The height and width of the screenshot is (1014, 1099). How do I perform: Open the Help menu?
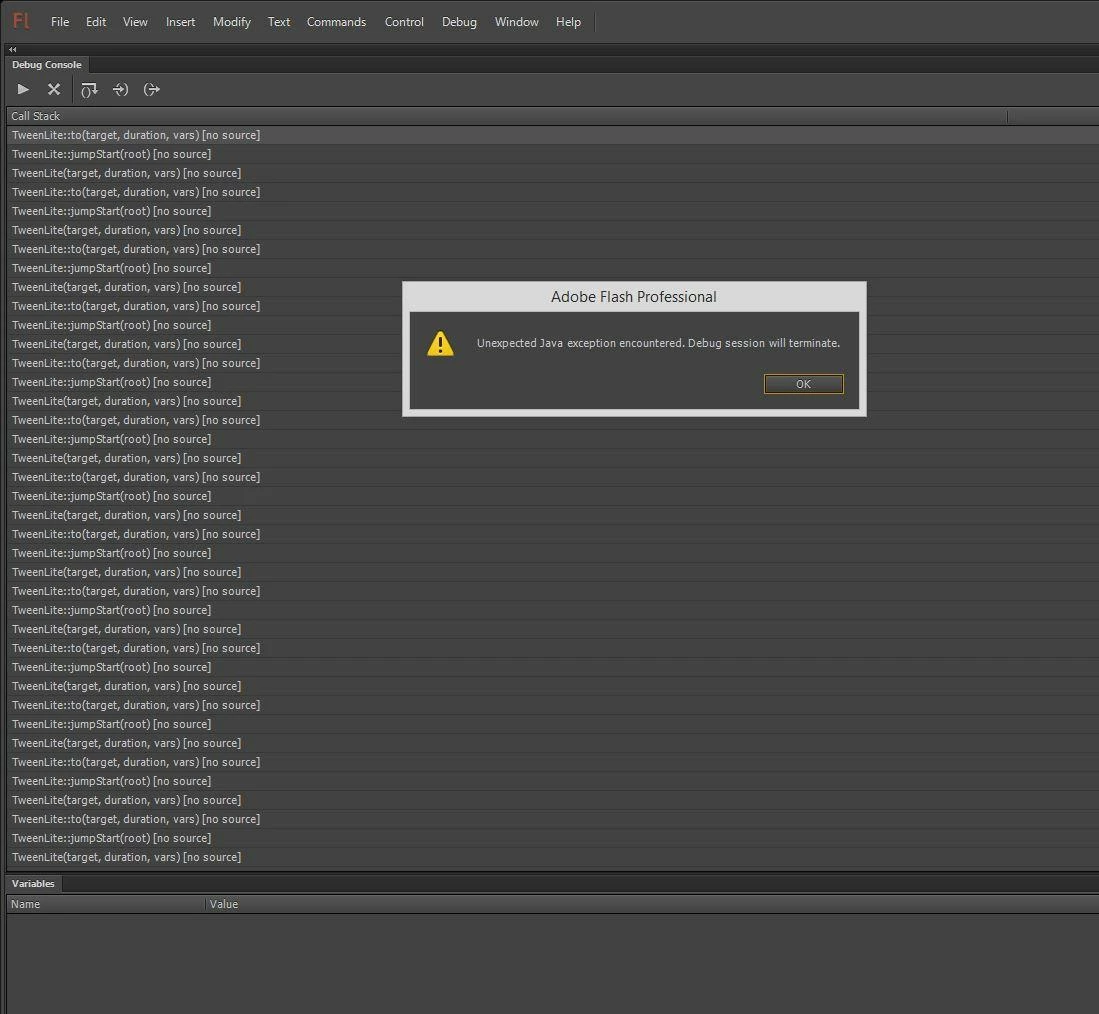568,22
